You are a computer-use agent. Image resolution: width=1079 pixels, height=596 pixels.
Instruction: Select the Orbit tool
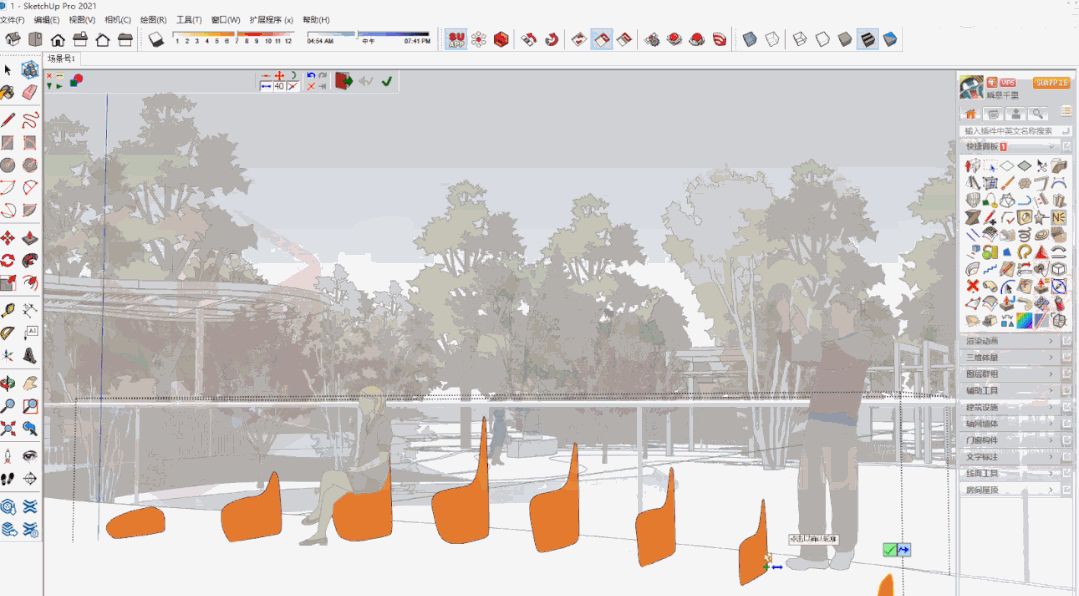point(8,383)
